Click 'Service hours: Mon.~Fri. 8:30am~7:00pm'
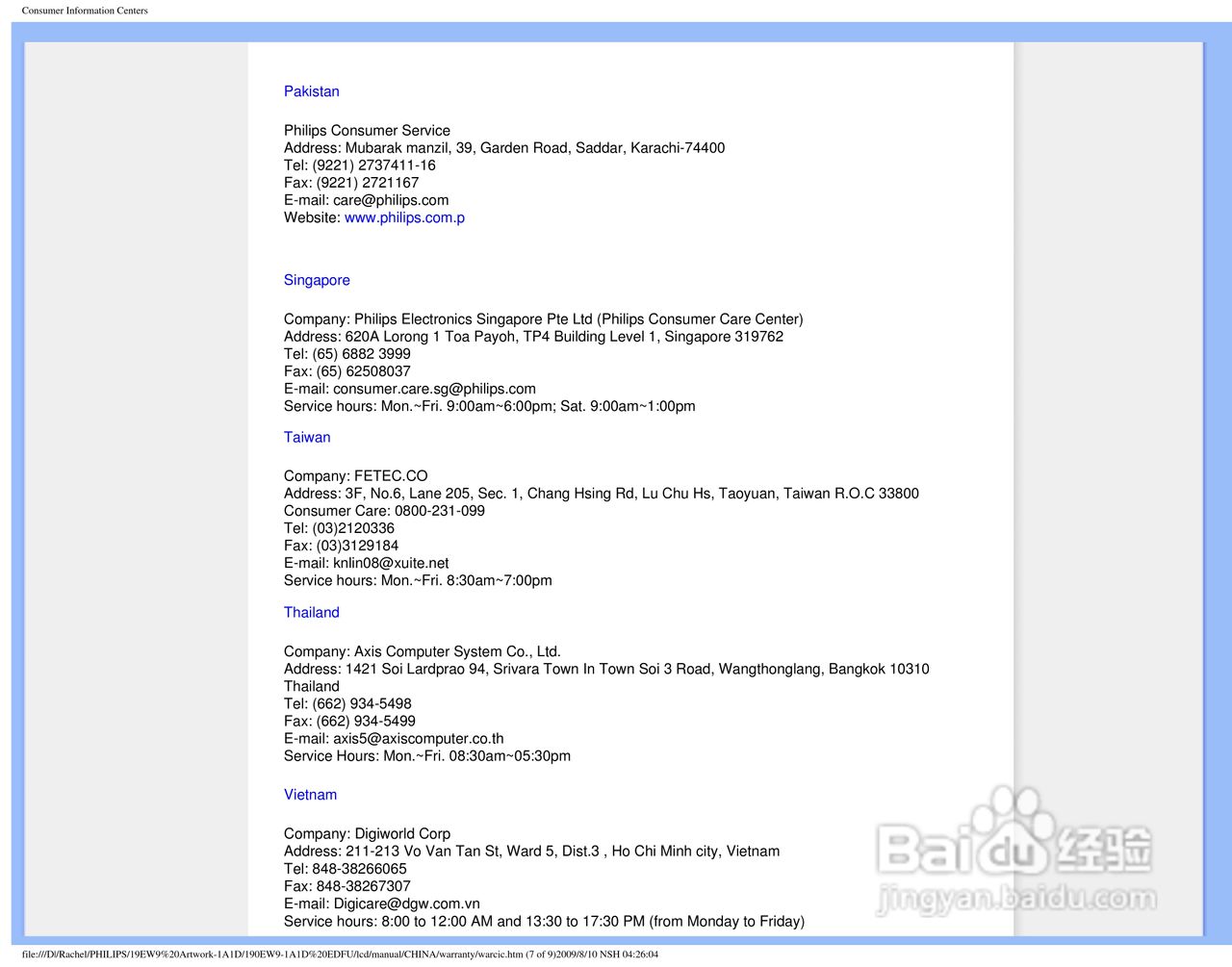This screenshot has width=1232, height=967. click(418, 580)
